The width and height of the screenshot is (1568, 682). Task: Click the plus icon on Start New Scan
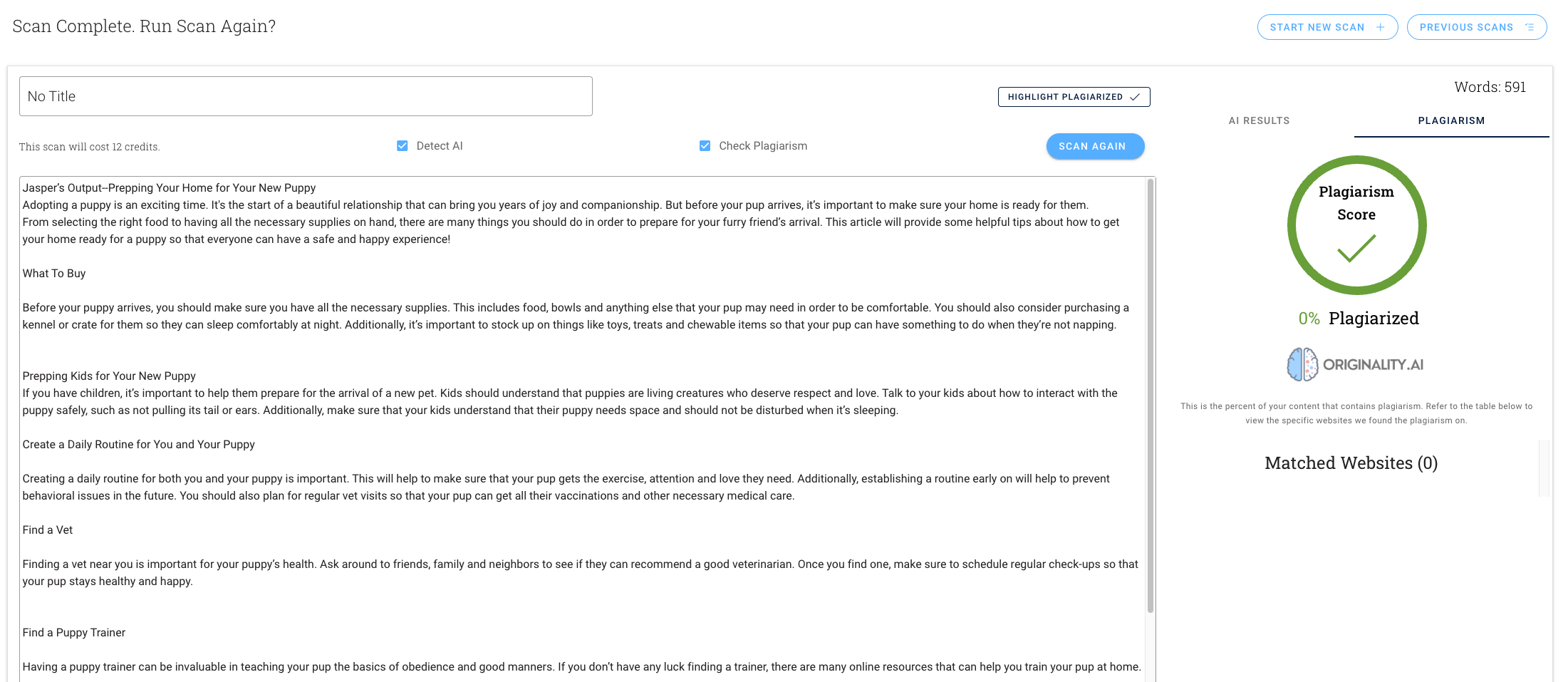[1381, 26]
